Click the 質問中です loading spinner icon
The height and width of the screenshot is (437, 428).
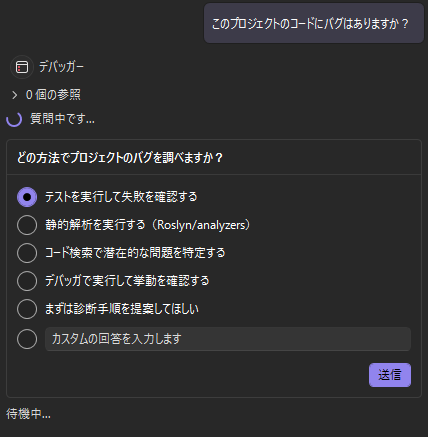click(x=14, y=119)
